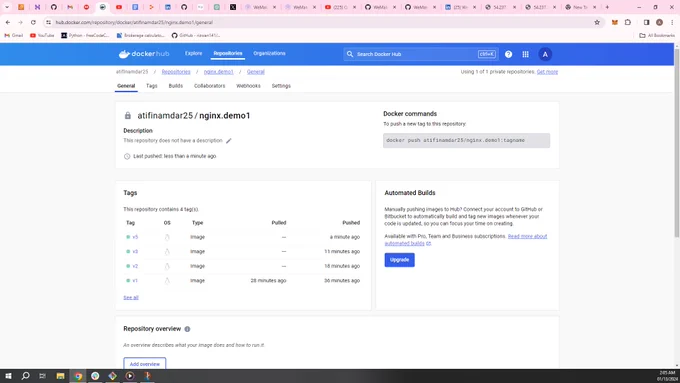Toggle the browser side panel icon

(646, 22)
